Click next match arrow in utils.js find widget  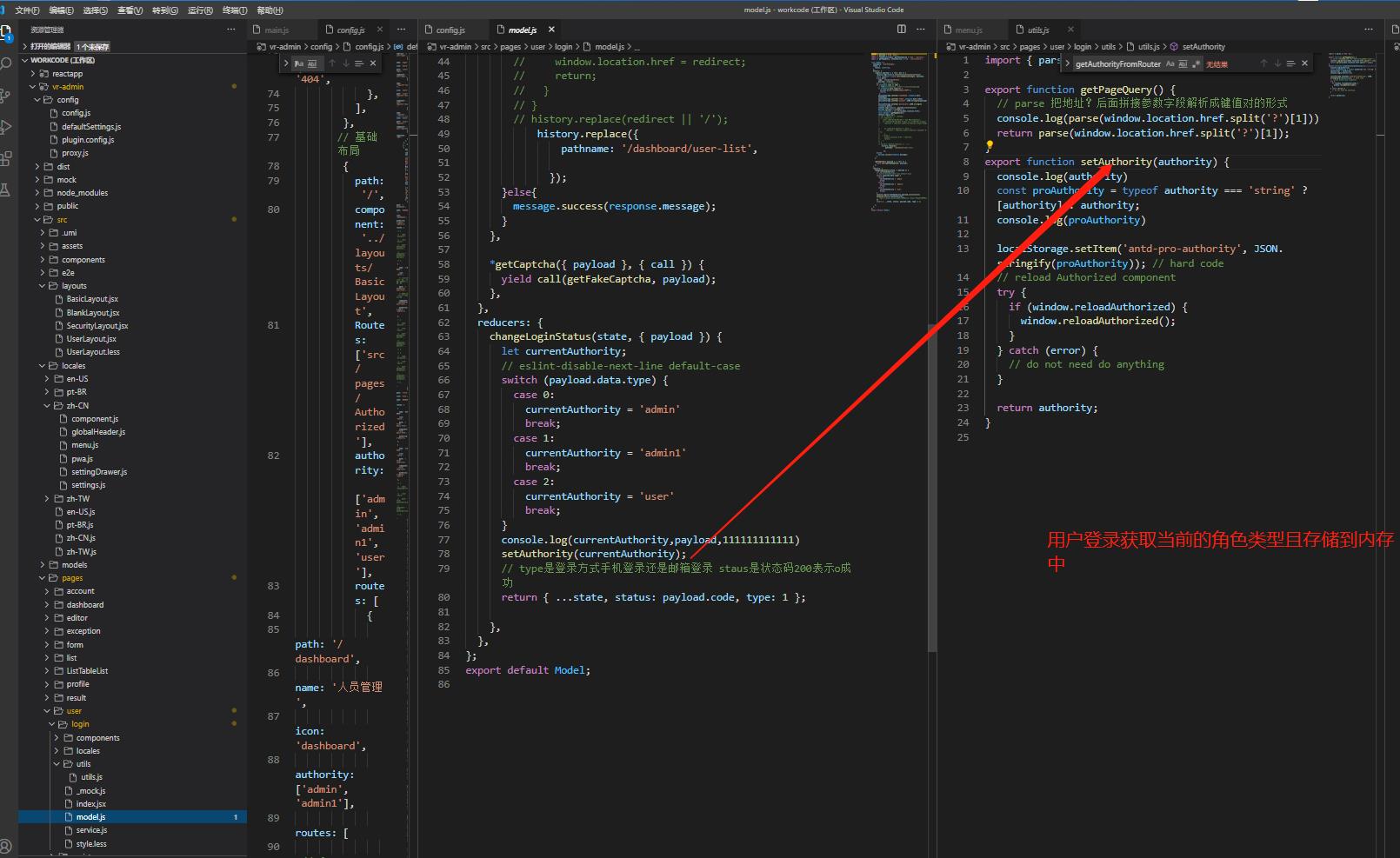tap(1277, 63)
